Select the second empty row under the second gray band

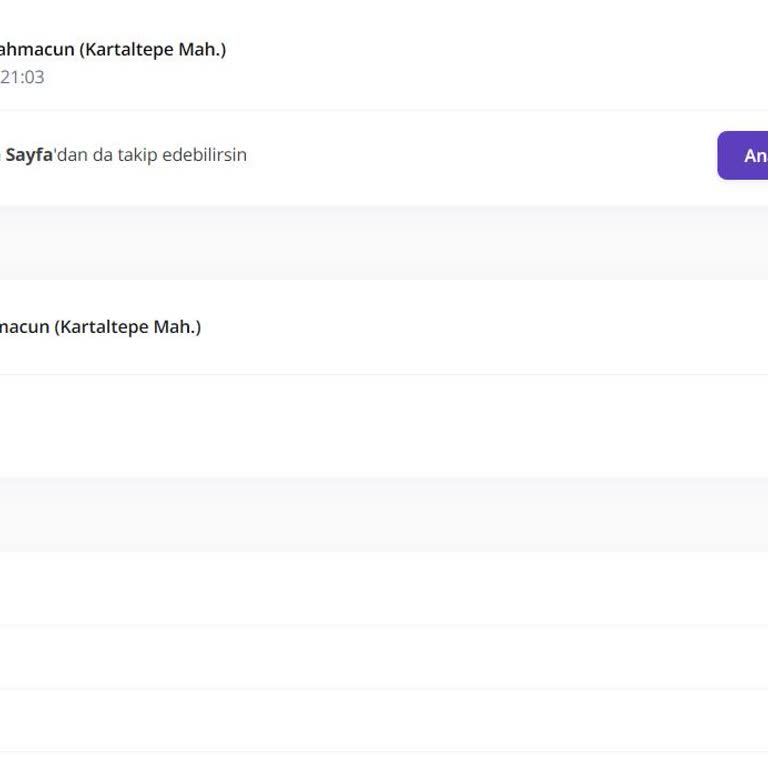tap(384, 657)
